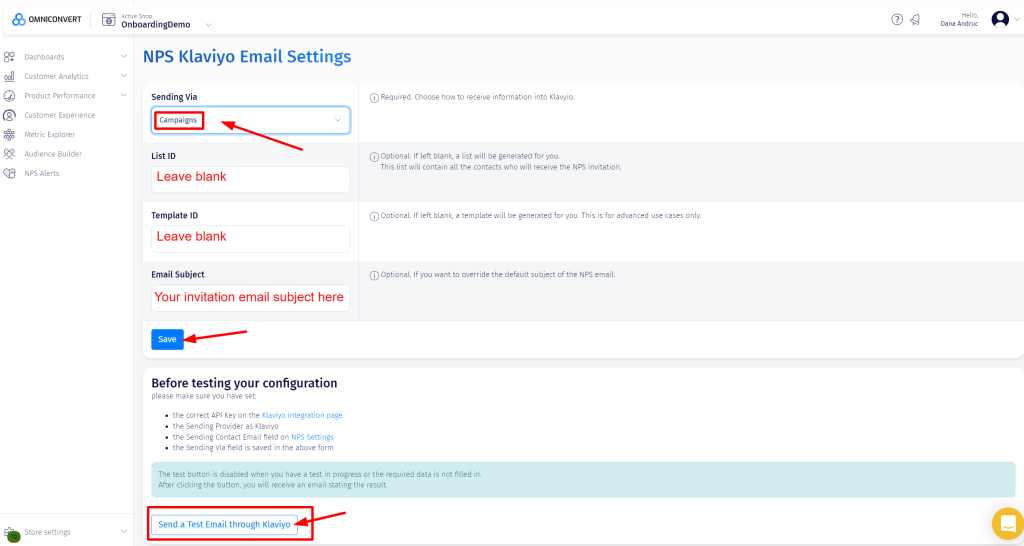Viewport: 1024px width, 546px height.
Task: Go to Audience Builder
Action: pos(53,154)
